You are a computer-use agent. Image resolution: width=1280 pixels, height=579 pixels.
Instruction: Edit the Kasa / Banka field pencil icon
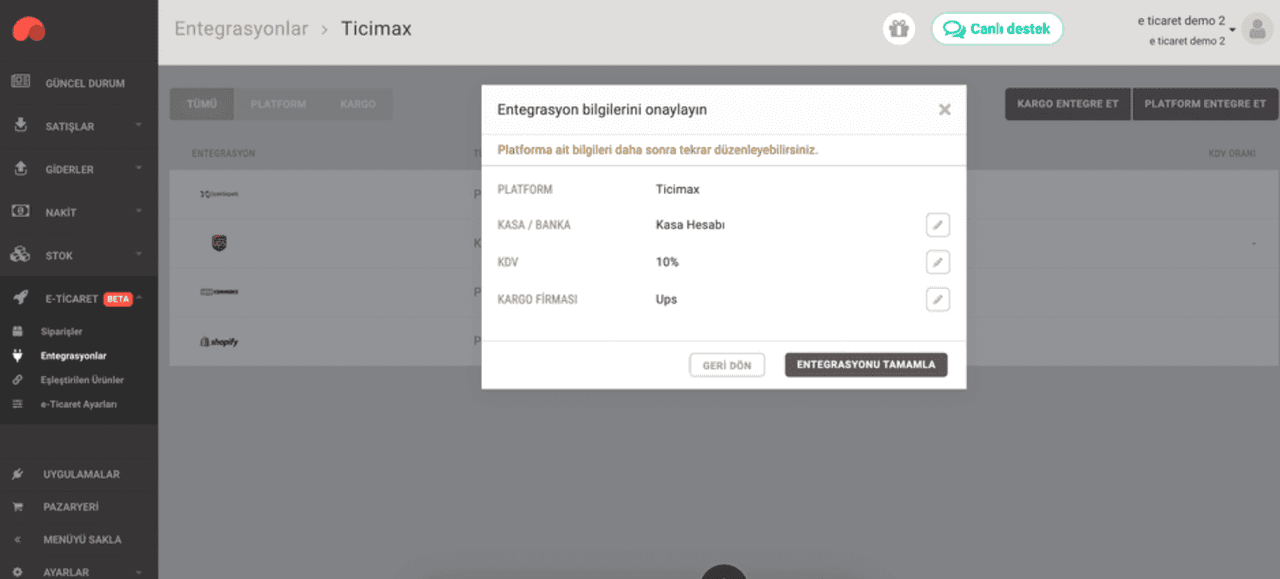[x=937, y=225]
